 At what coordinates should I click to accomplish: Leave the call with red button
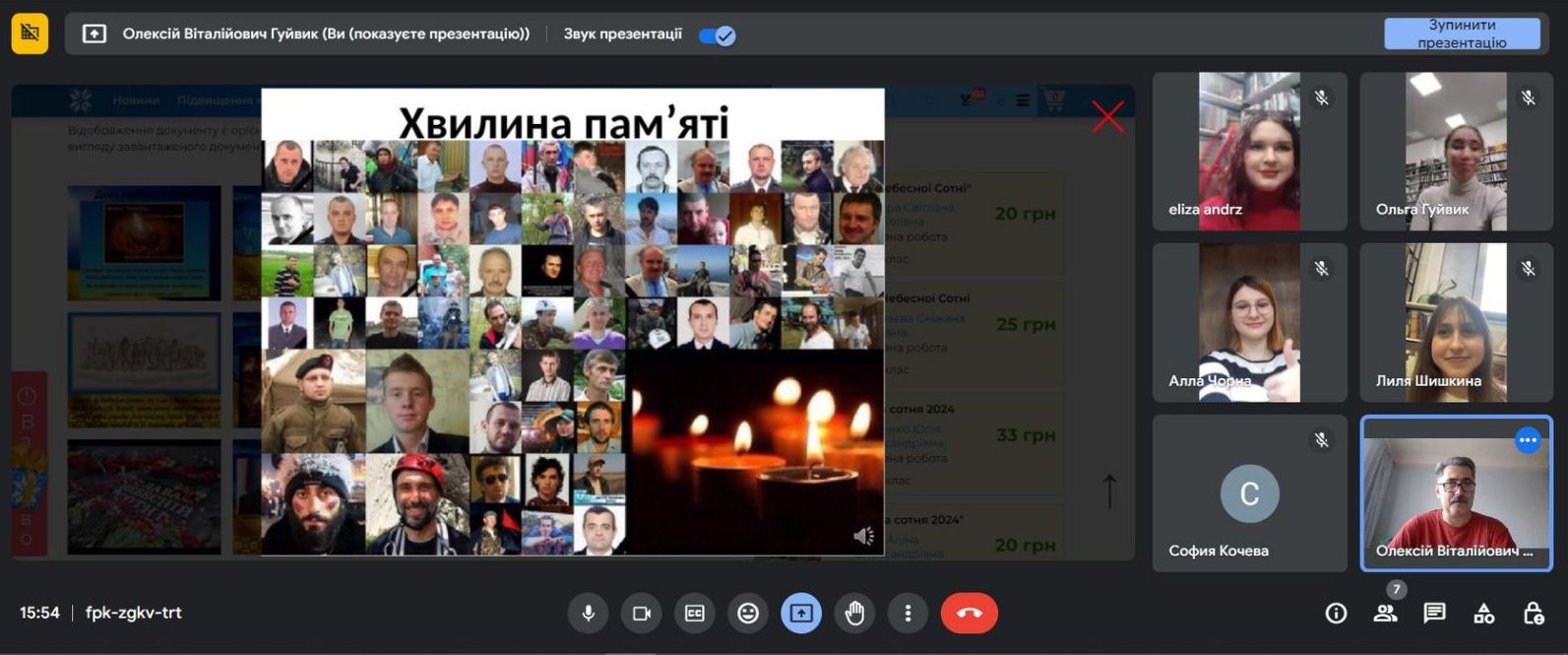pos(969,614)
